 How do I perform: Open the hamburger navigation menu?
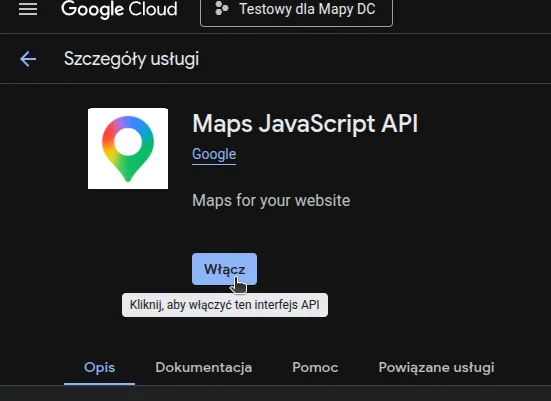28,9
